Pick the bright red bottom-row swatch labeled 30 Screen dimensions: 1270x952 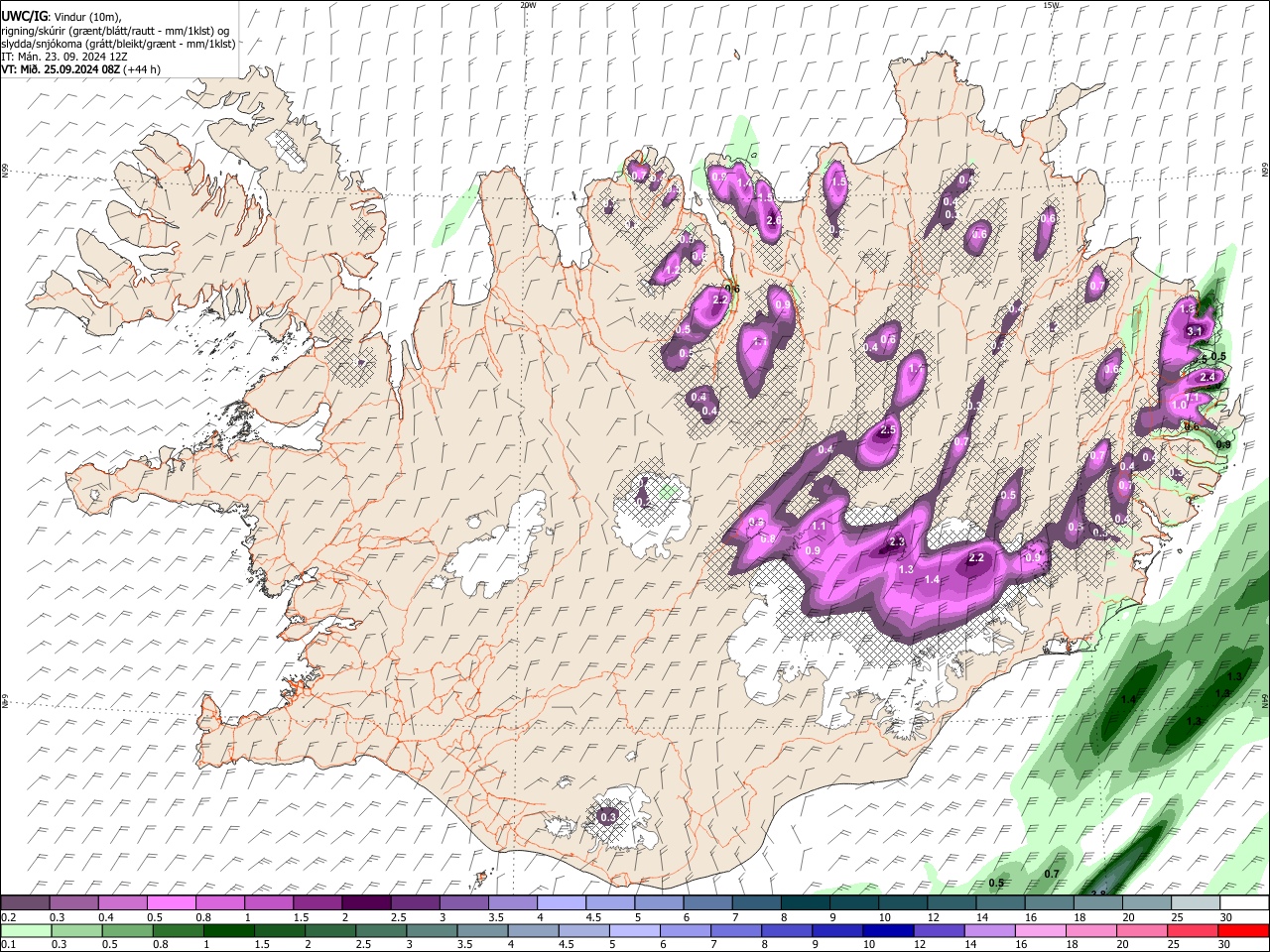[1244, 930]
